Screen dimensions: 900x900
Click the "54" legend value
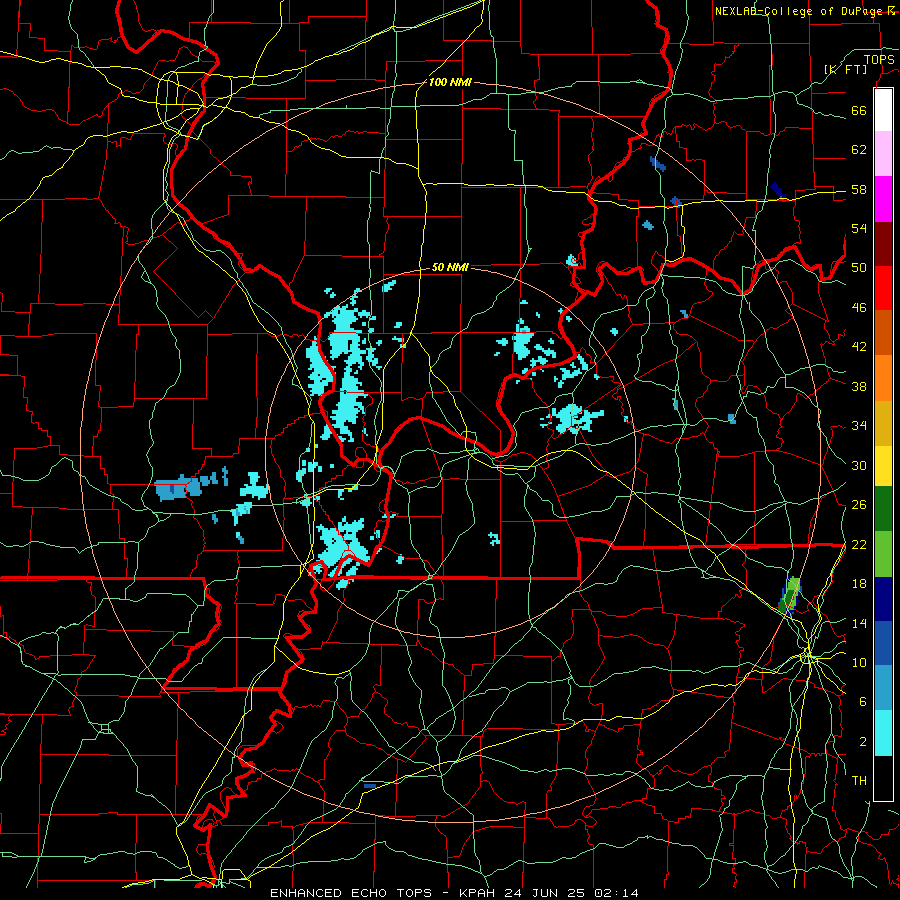[x=859, y=228]
